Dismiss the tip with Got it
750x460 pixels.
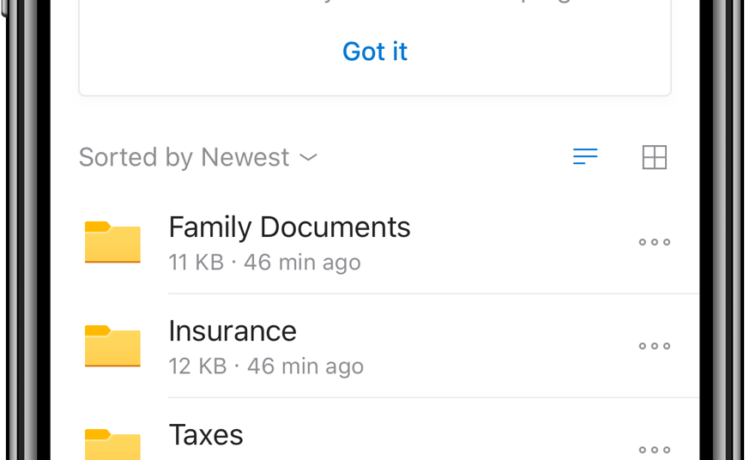[x=375, y=51]
